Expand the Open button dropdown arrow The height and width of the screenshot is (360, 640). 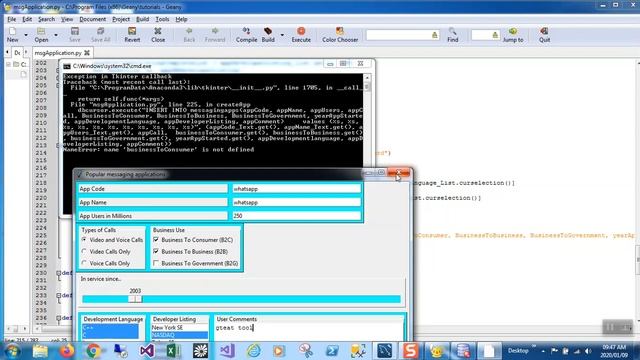click(x=56, y=35)
